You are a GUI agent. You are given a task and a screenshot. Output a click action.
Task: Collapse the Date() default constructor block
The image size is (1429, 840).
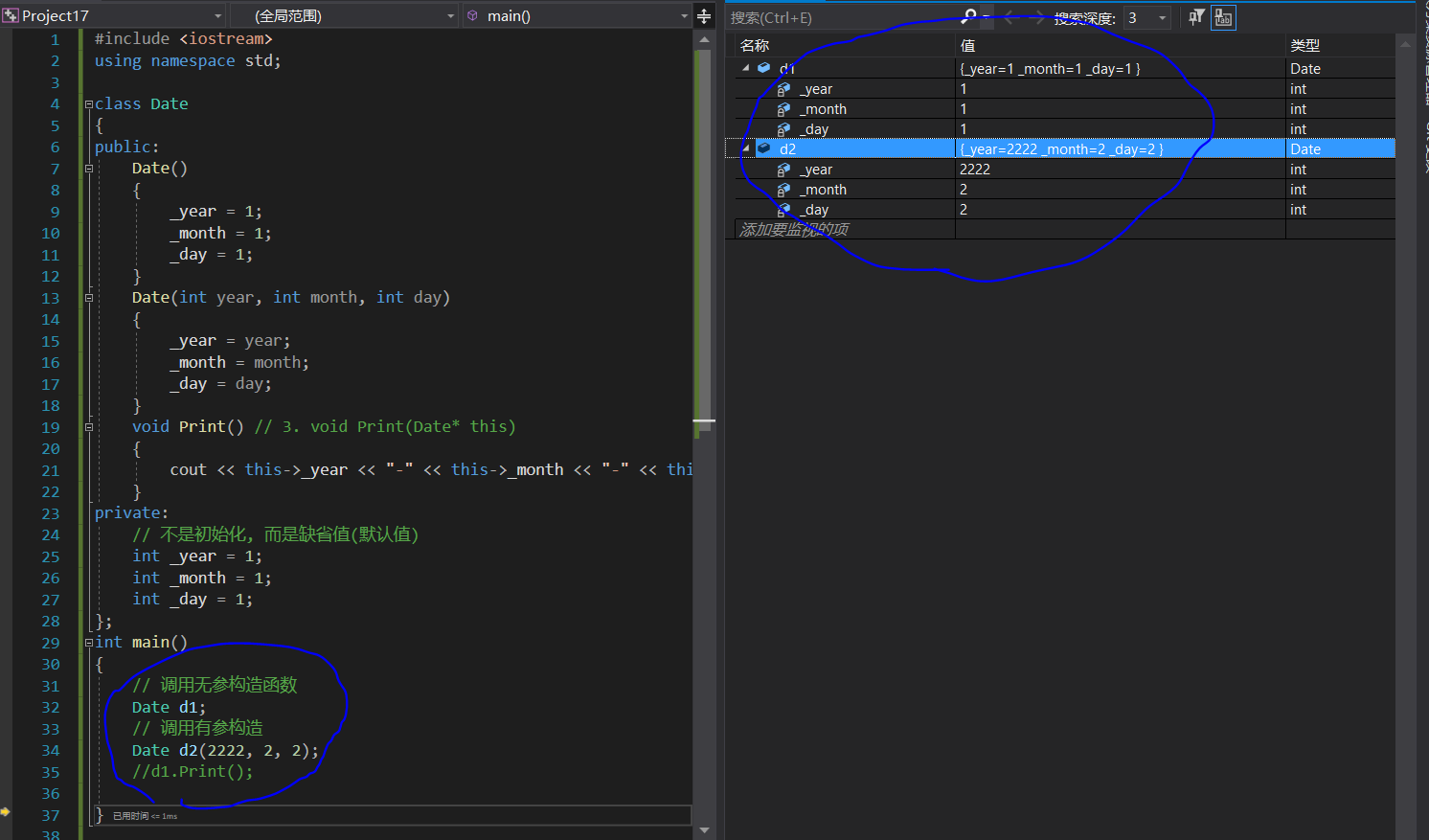[89, 169]
